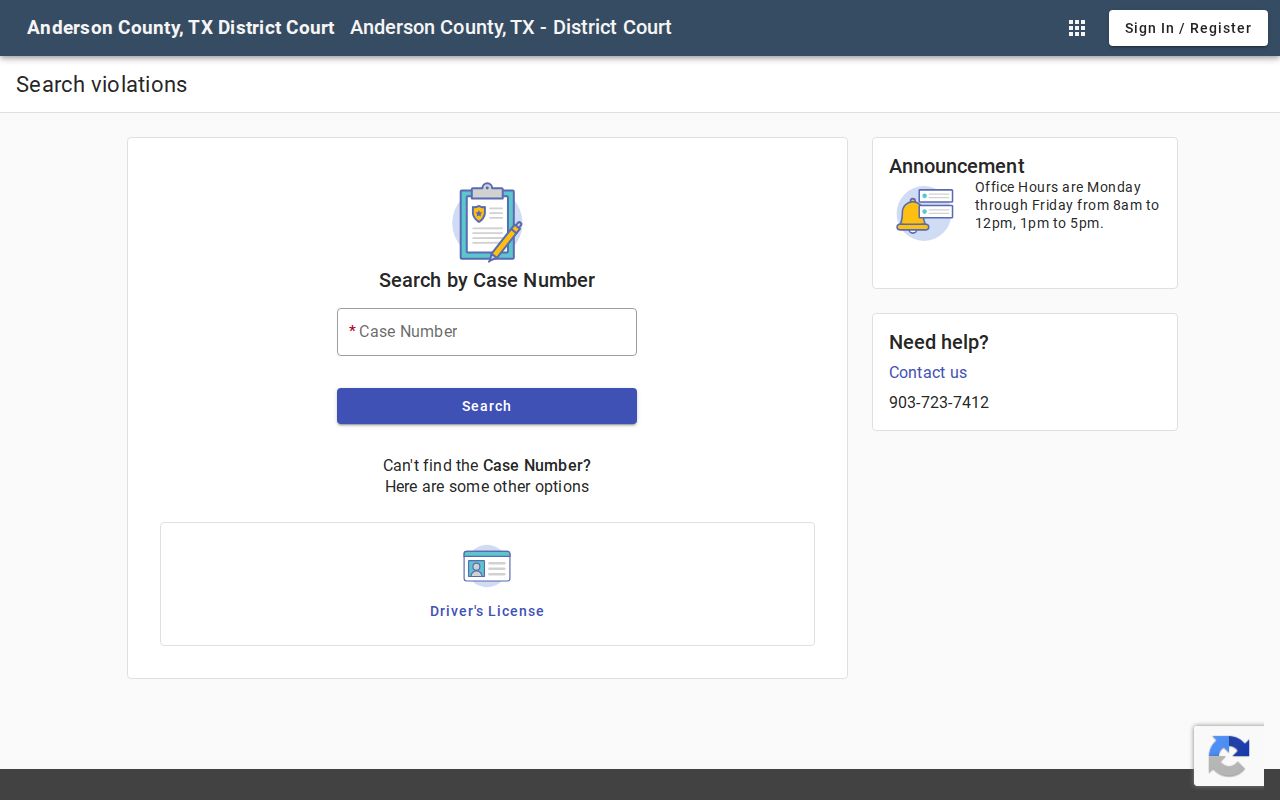Click the office hours announcement text
Image resolution: width=1280 pixels, height=800 pixels.
tap(1067, 205)
